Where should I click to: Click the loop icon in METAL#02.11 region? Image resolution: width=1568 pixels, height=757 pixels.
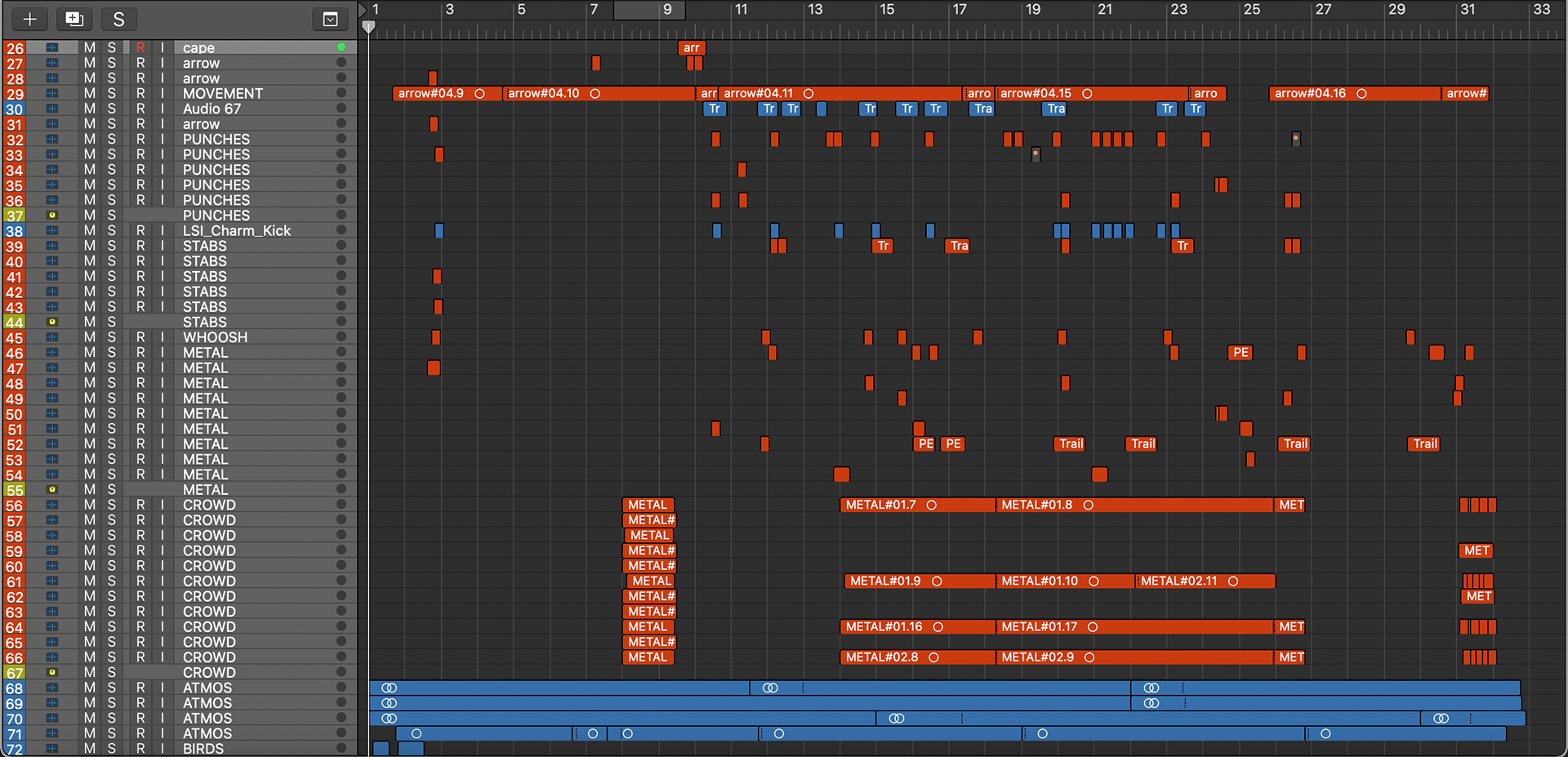[x=1233, y=581]
